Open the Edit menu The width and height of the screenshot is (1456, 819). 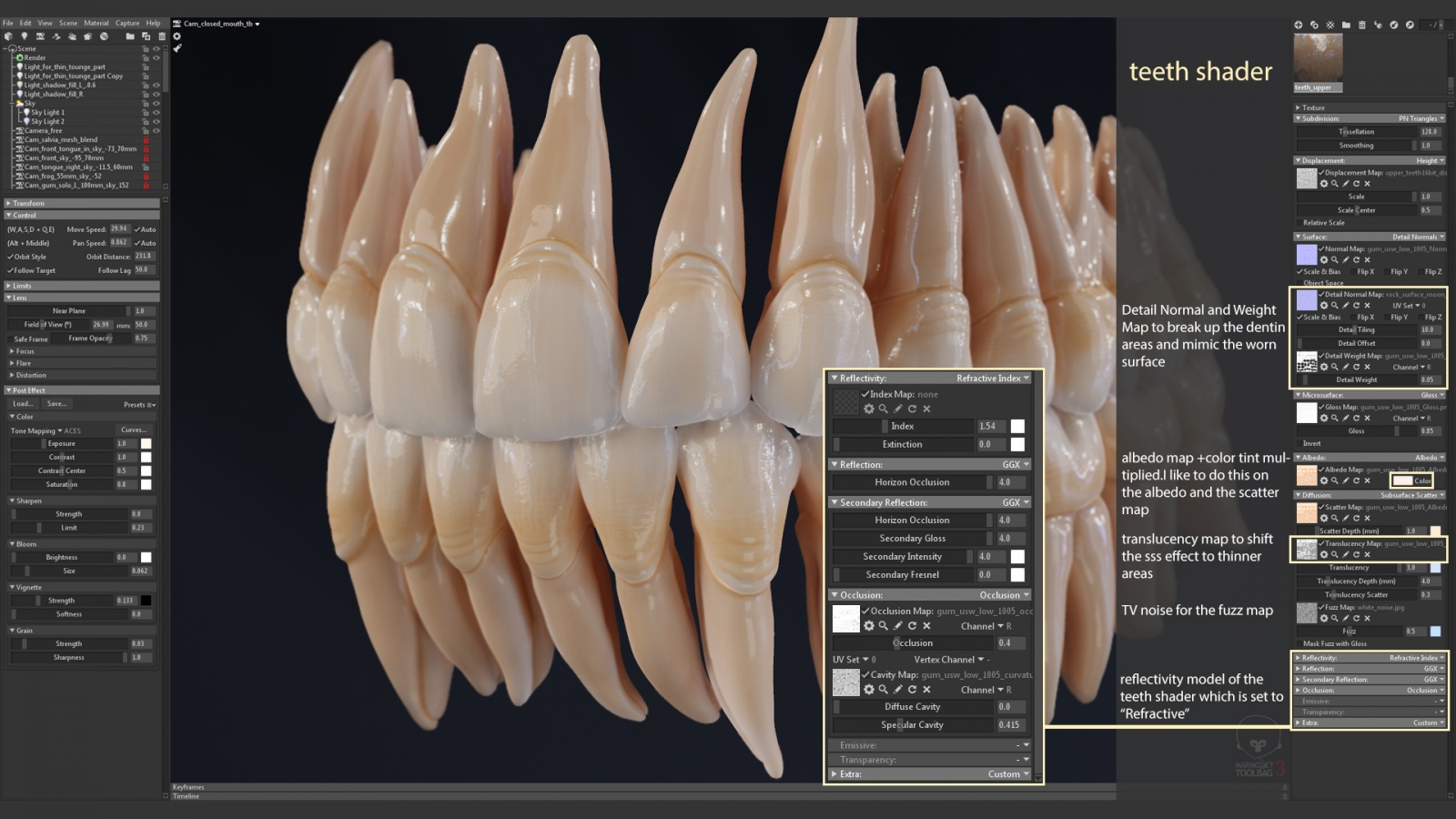(25, 23)
